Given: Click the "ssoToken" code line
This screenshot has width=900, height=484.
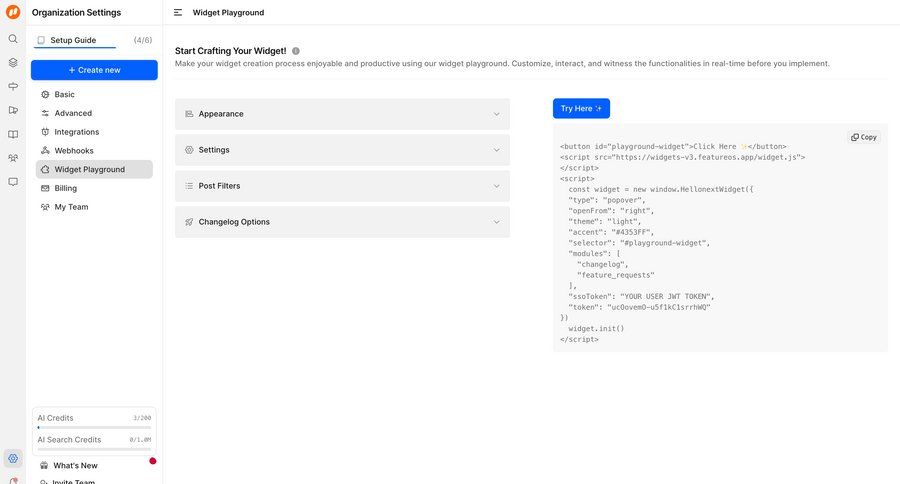Looking at the screenshot, I should pos(641,296).
